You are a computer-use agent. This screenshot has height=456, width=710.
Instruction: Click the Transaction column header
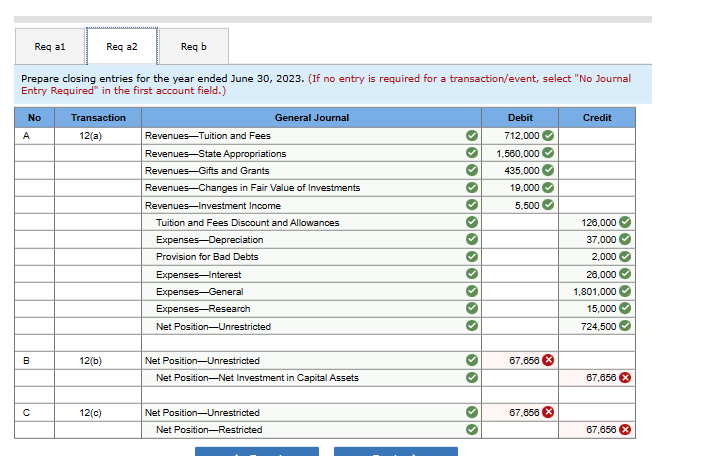[x=98, y=117]
